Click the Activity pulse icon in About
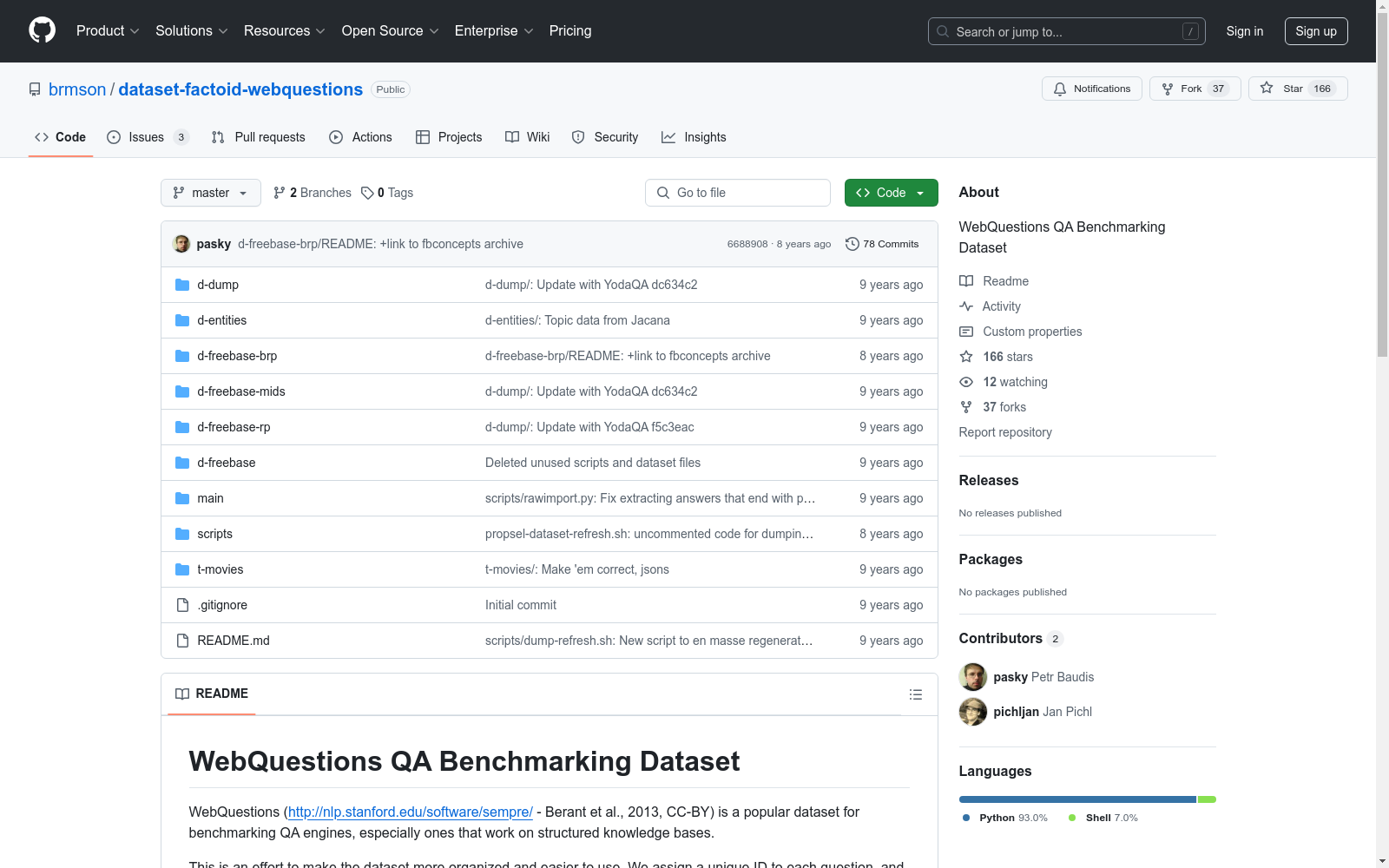The image size is (1389, 868). [x=966, y=306]
